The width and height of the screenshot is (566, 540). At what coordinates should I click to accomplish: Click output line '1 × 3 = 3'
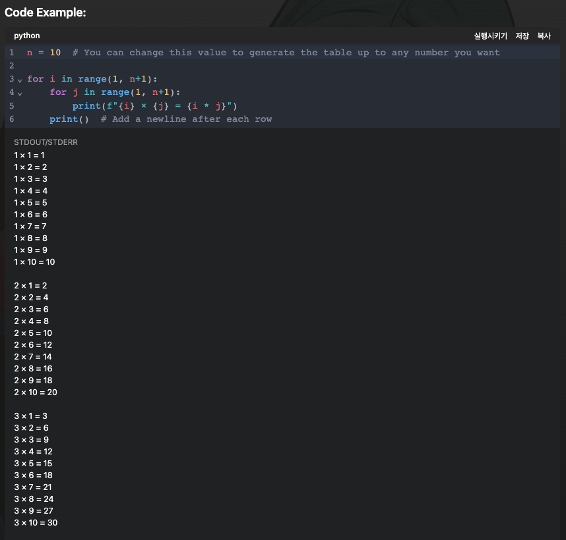pos(30,179)
